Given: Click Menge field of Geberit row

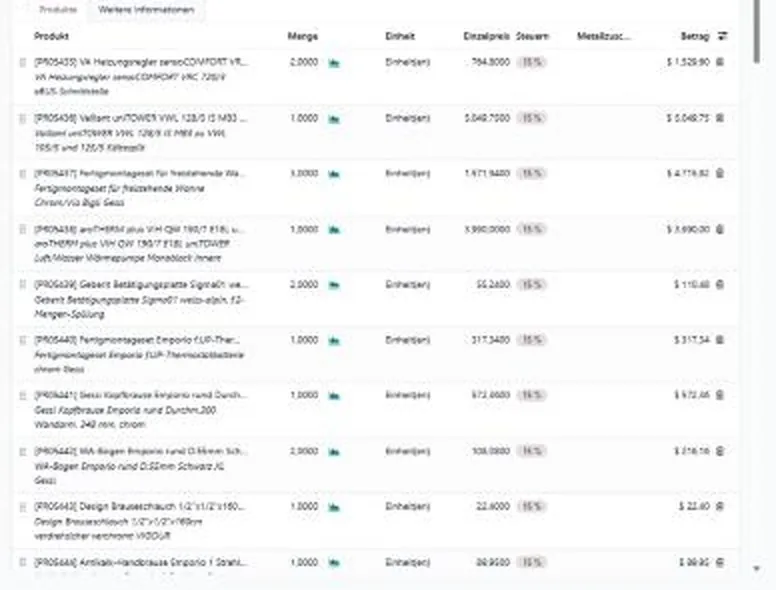Looking at the screenshot, I should [x=303, y=285].
